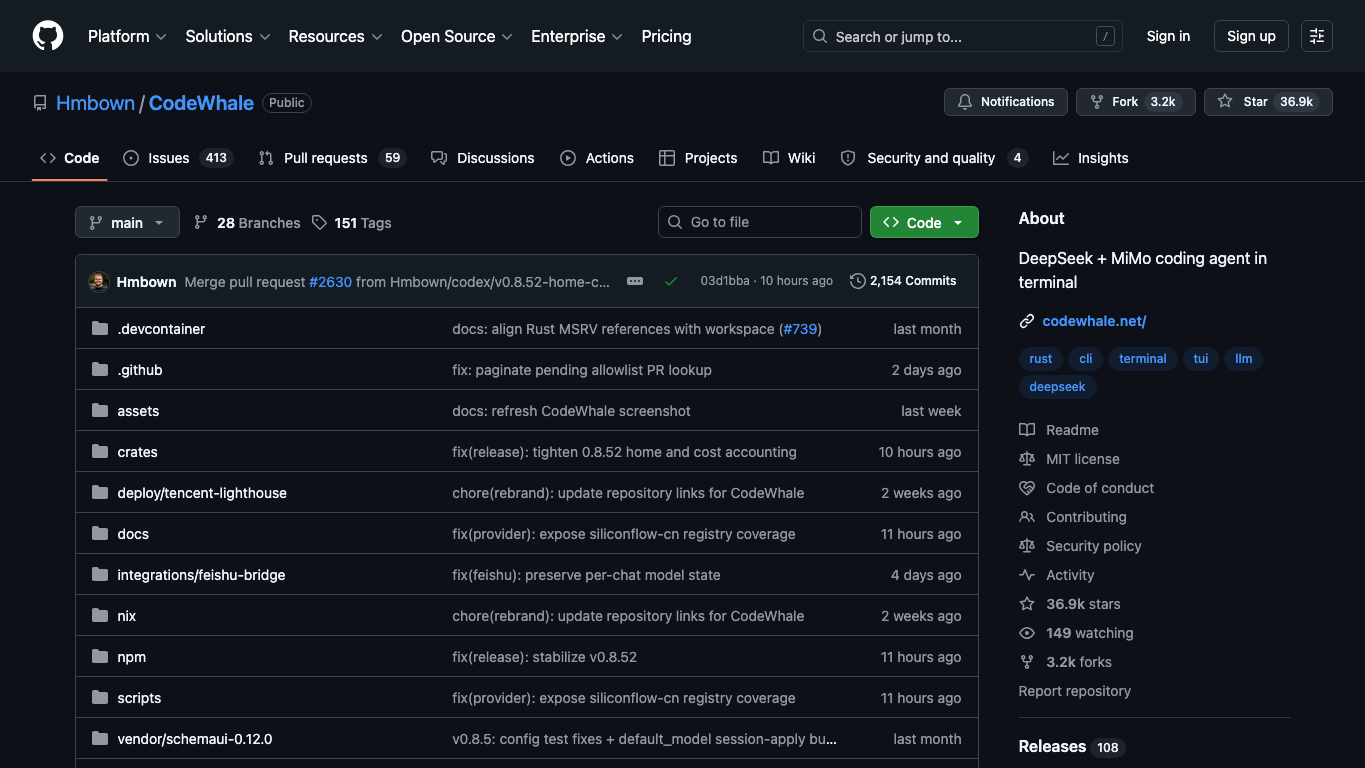The height and width of the screenshot is (768, 1365).
Task: Open the integrations/feishu-bridge folder
Action: click(201, 575)
